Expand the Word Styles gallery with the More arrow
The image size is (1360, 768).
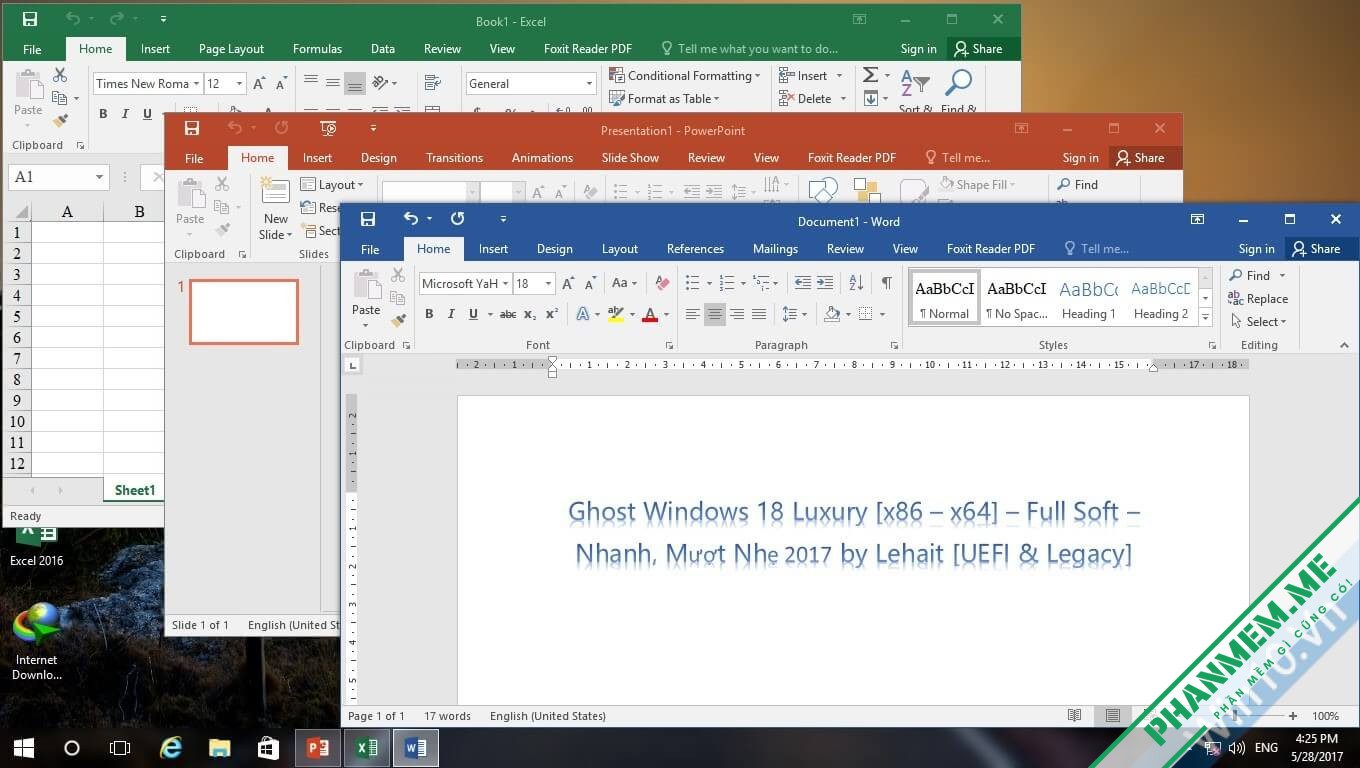(x=1205, y=318)
